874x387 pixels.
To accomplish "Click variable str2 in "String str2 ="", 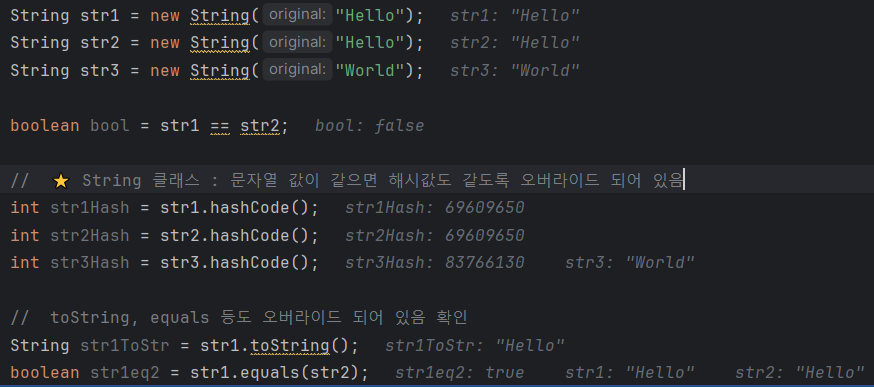I will coord(100,43).
